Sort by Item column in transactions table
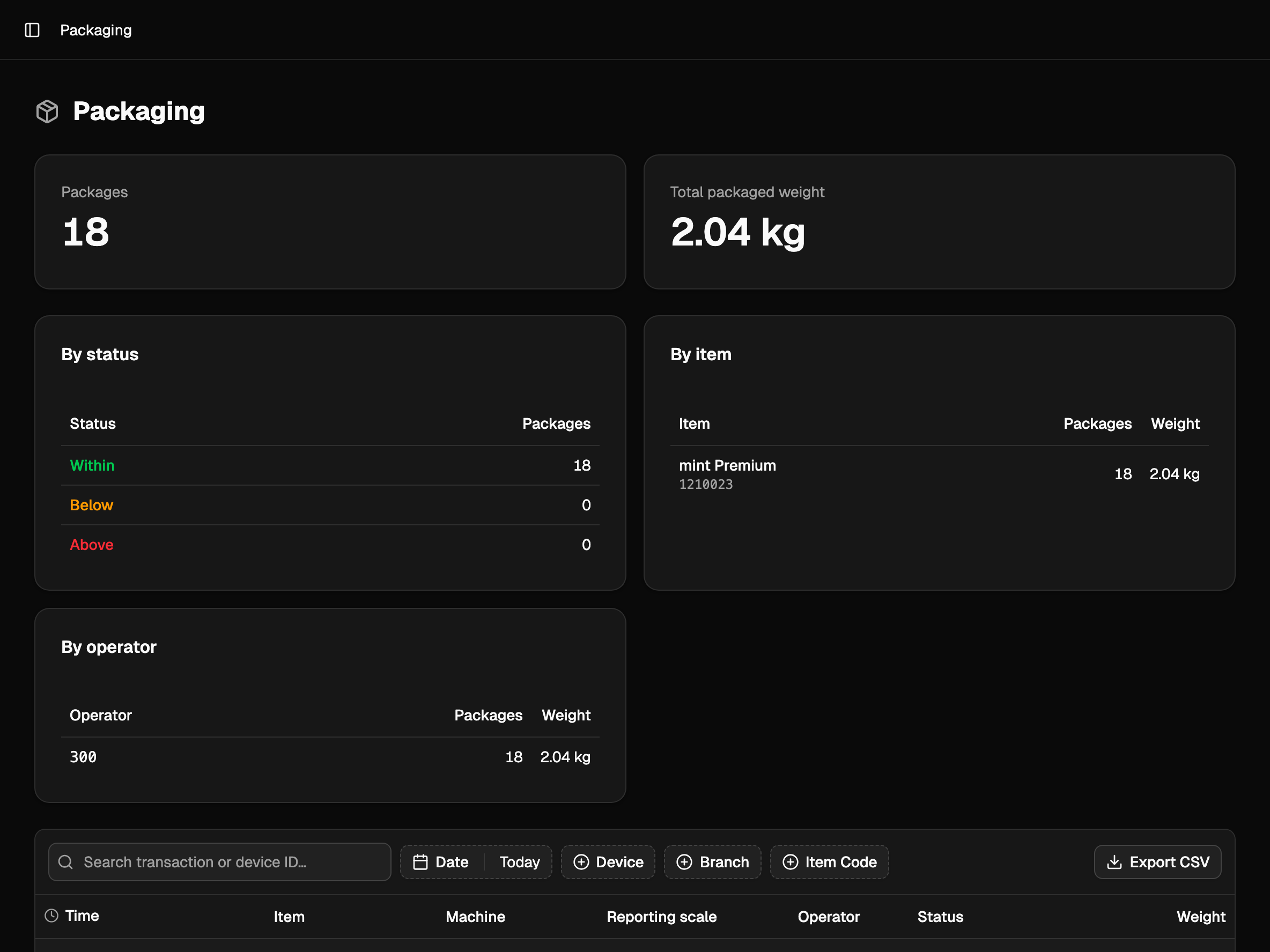The height and width of the screenshot is (952, 1270). 289,917
